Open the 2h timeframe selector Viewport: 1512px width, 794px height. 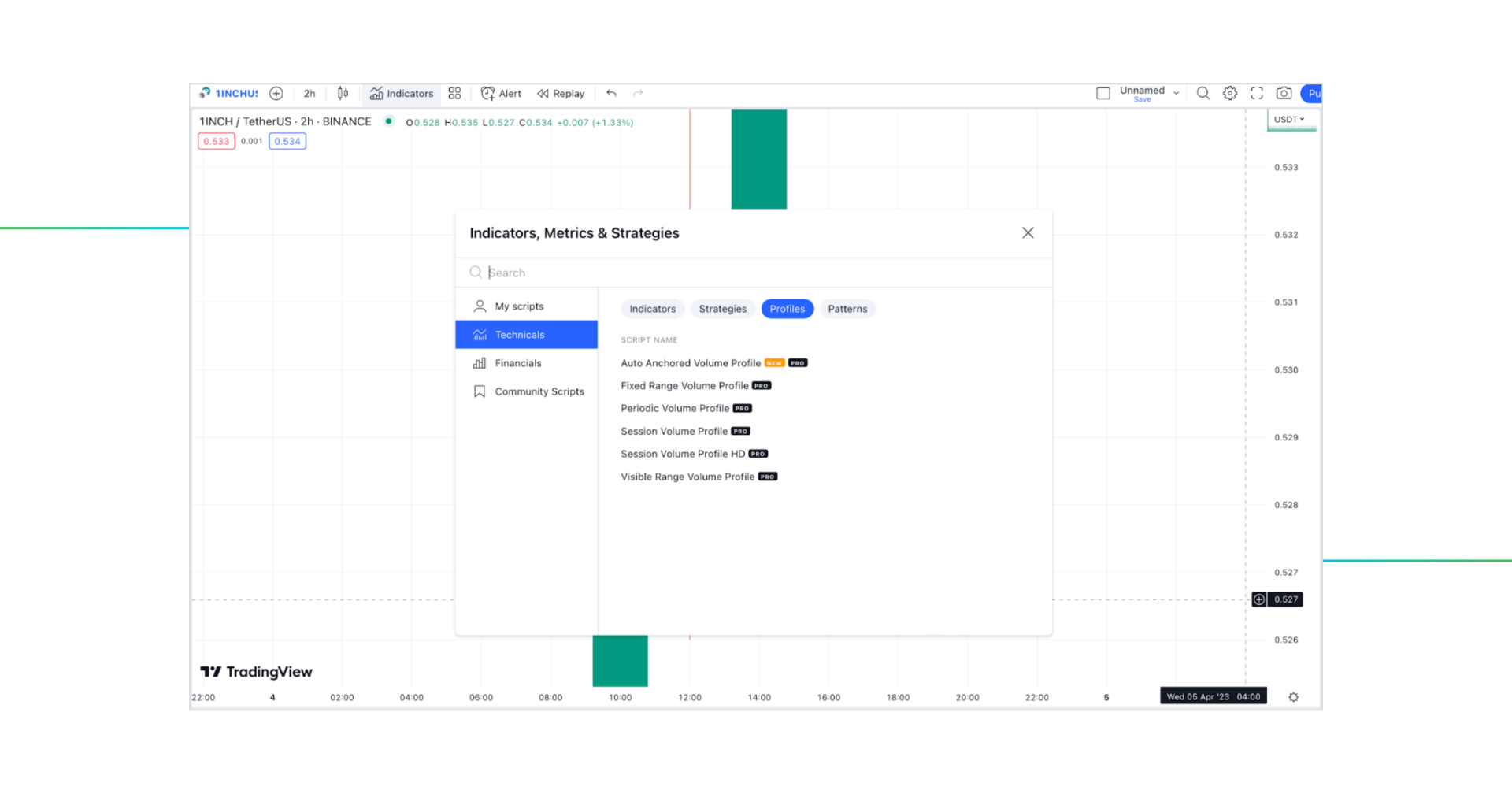click(x=309, y=93)
